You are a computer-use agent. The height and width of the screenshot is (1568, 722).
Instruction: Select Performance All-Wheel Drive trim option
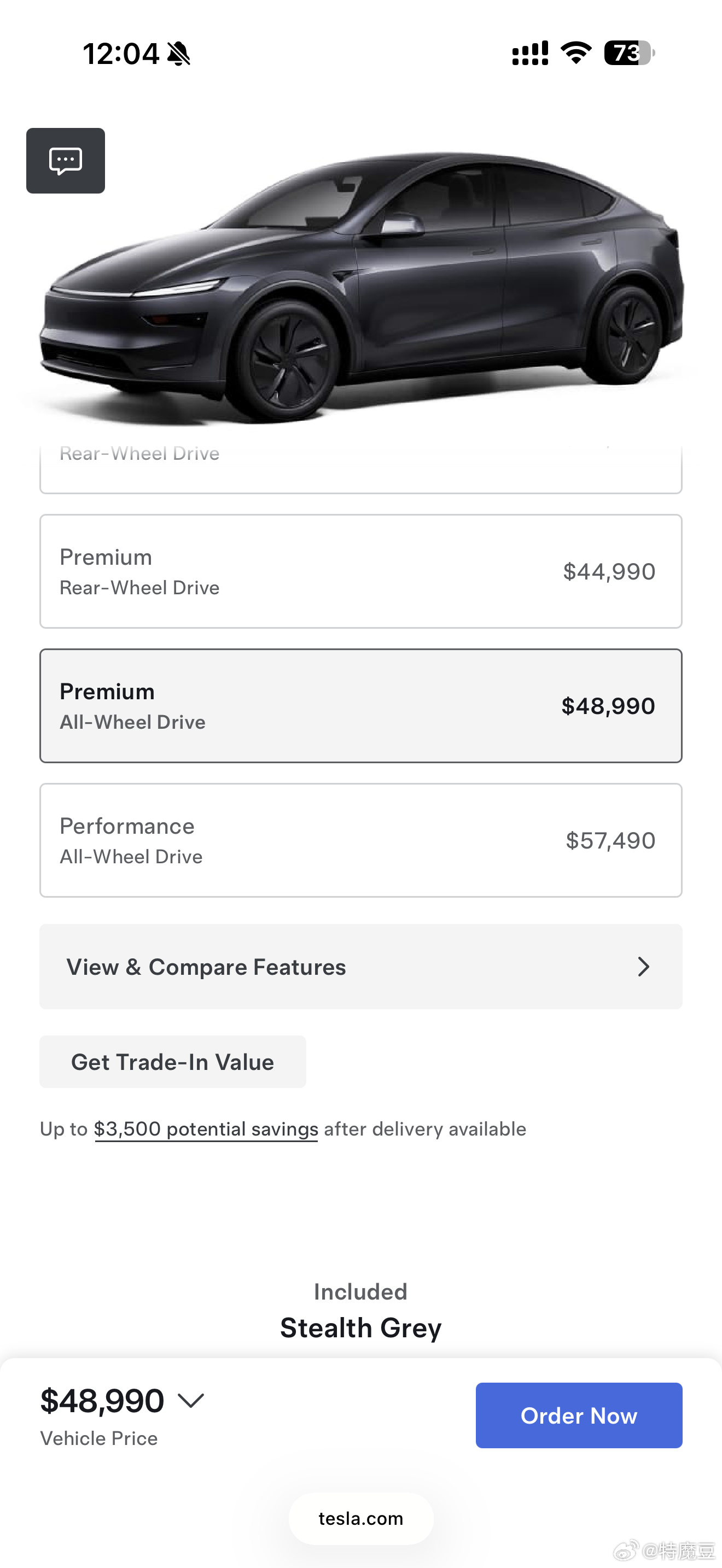pos(360,840)
